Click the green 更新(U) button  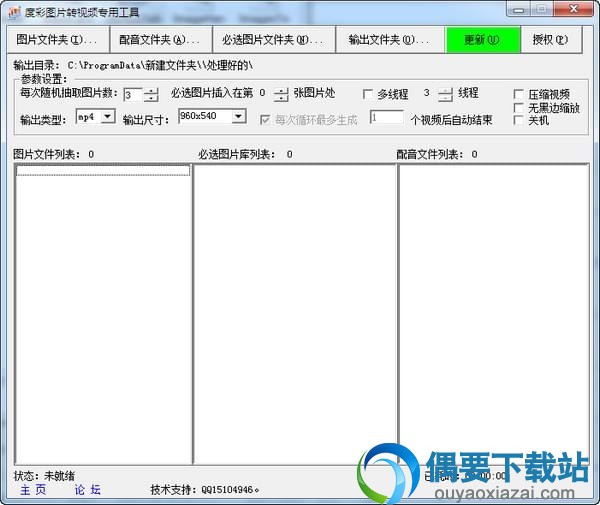click(x=483, y=39)
